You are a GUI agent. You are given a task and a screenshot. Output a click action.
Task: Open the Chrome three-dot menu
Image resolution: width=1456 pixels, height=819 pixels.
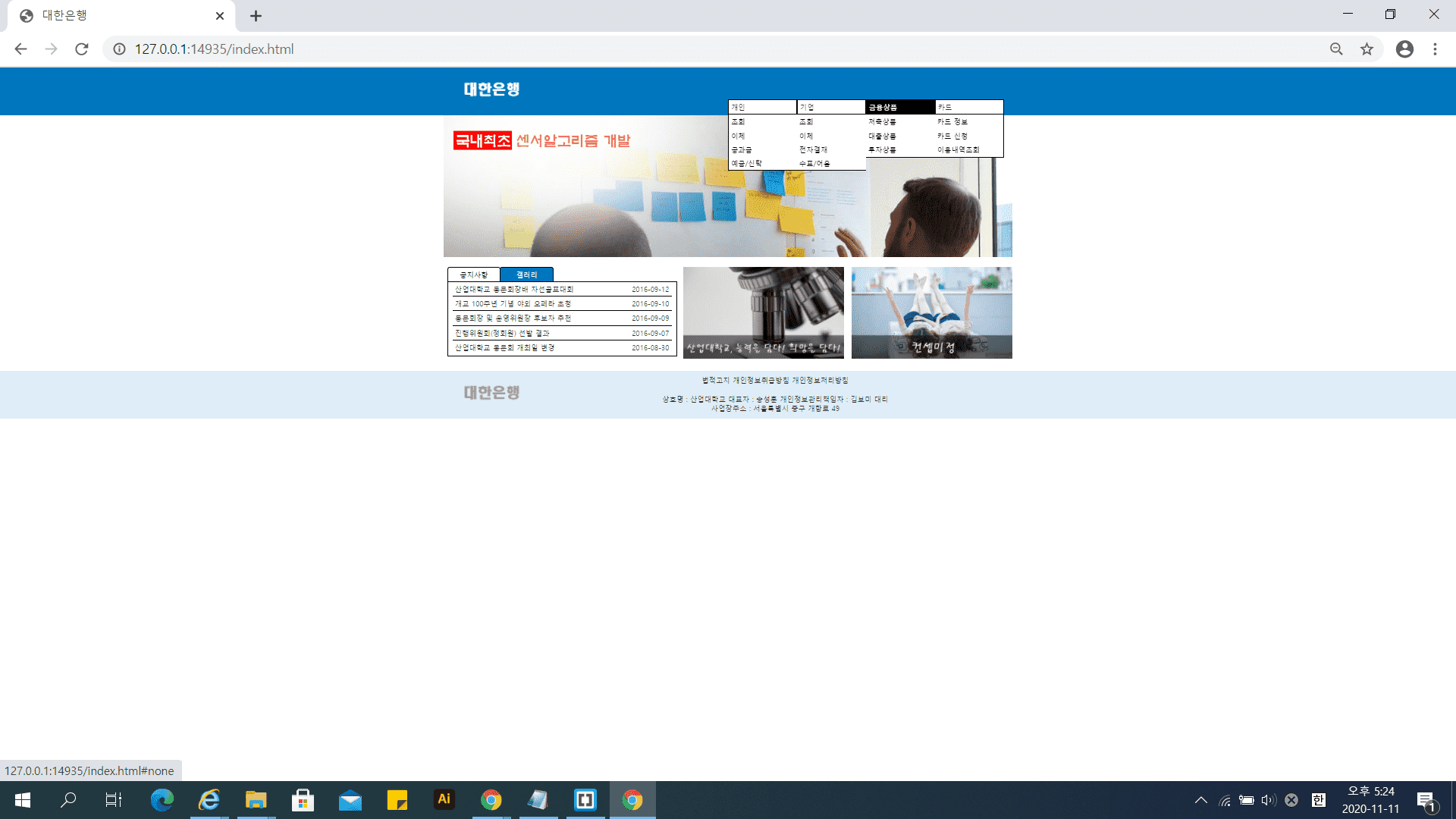[1435, 49]
